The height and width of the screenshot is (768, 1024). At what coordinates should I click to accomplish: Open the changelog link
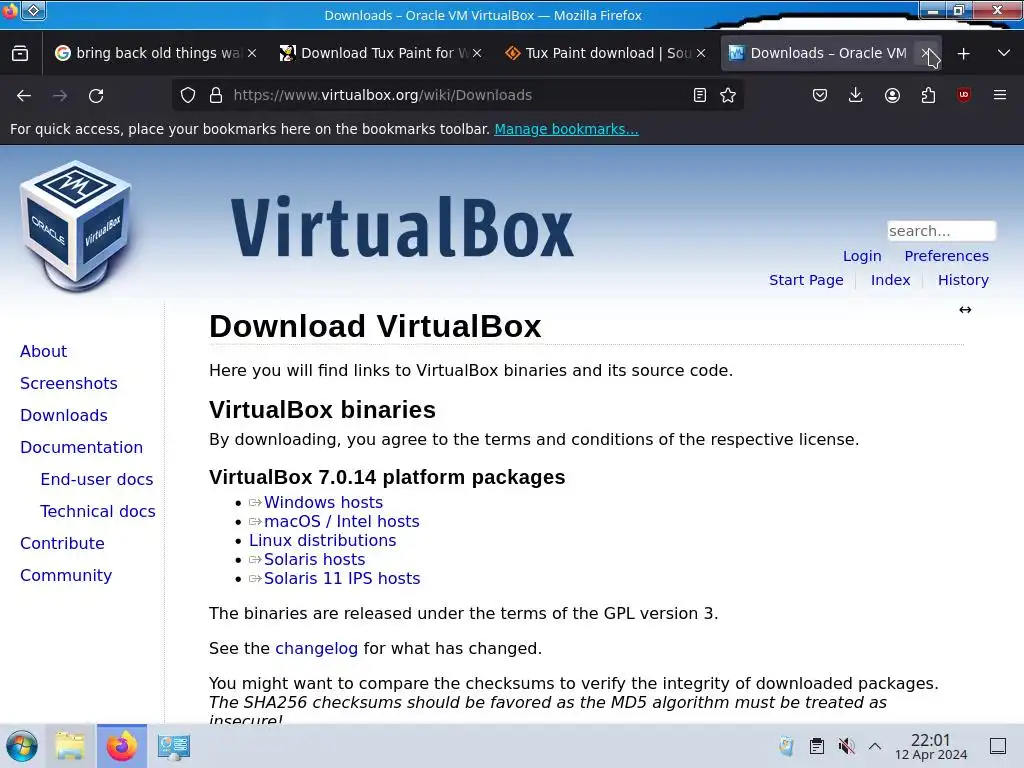click(x=317, y=648)
